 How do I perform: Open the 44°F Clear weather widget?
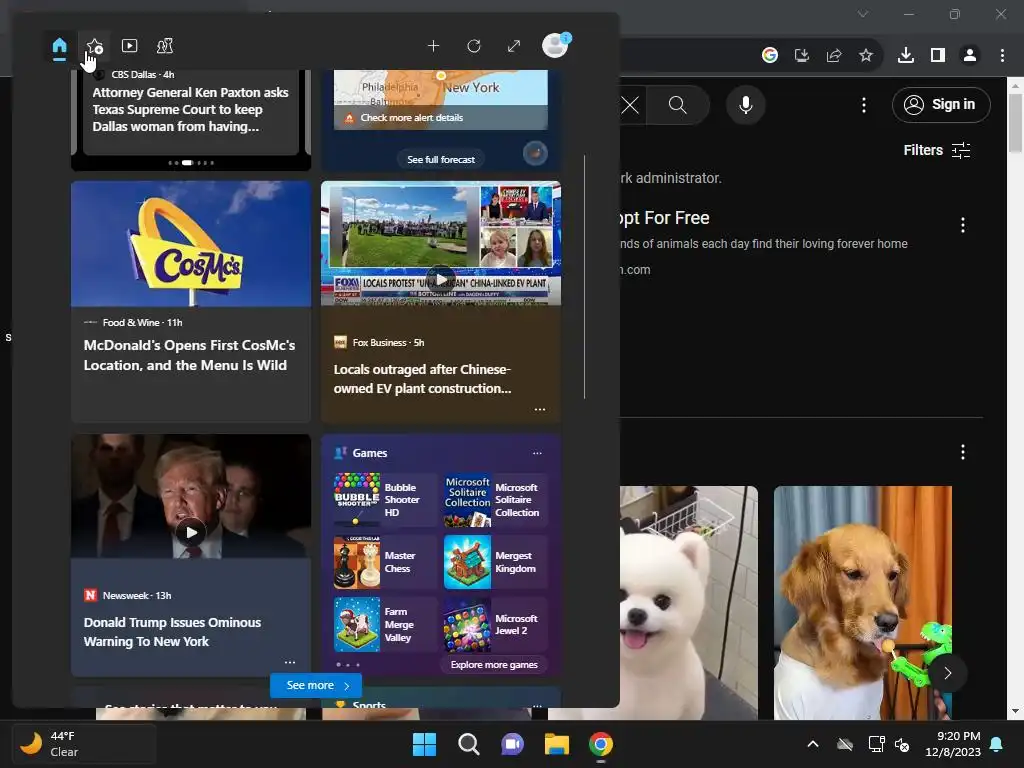point(84,744)
